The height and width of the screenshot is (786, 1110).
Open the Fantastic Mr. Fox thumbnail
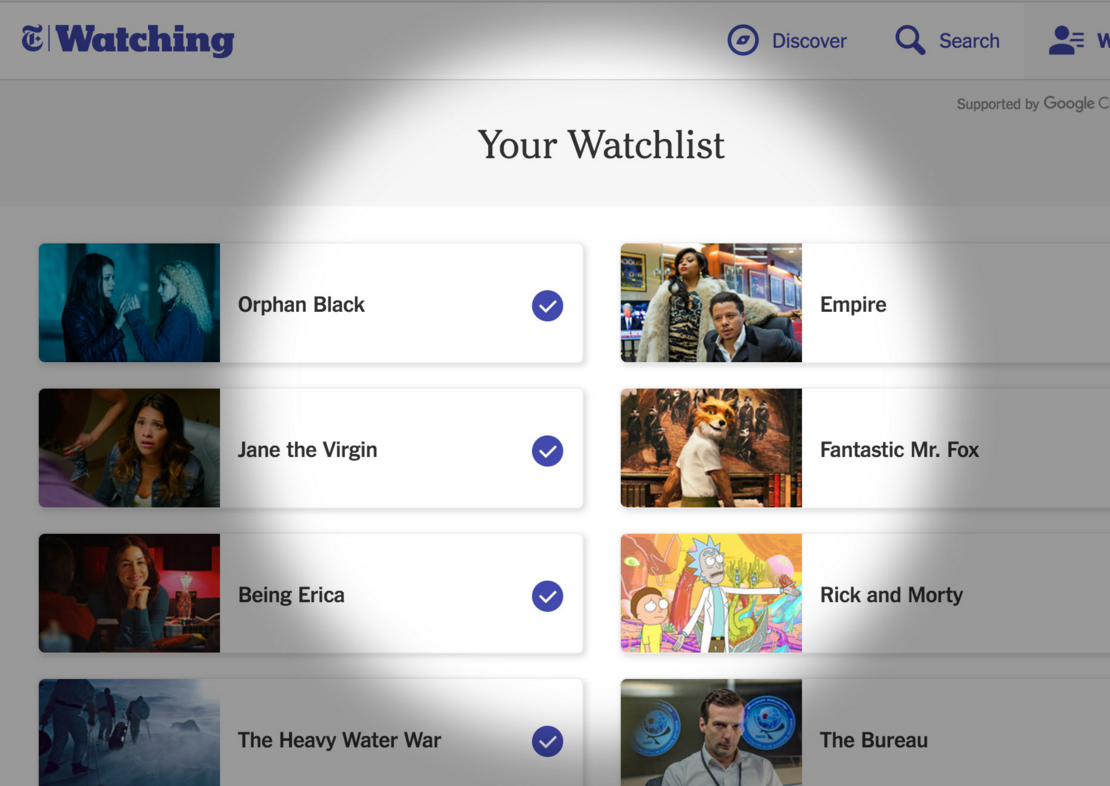711,448
